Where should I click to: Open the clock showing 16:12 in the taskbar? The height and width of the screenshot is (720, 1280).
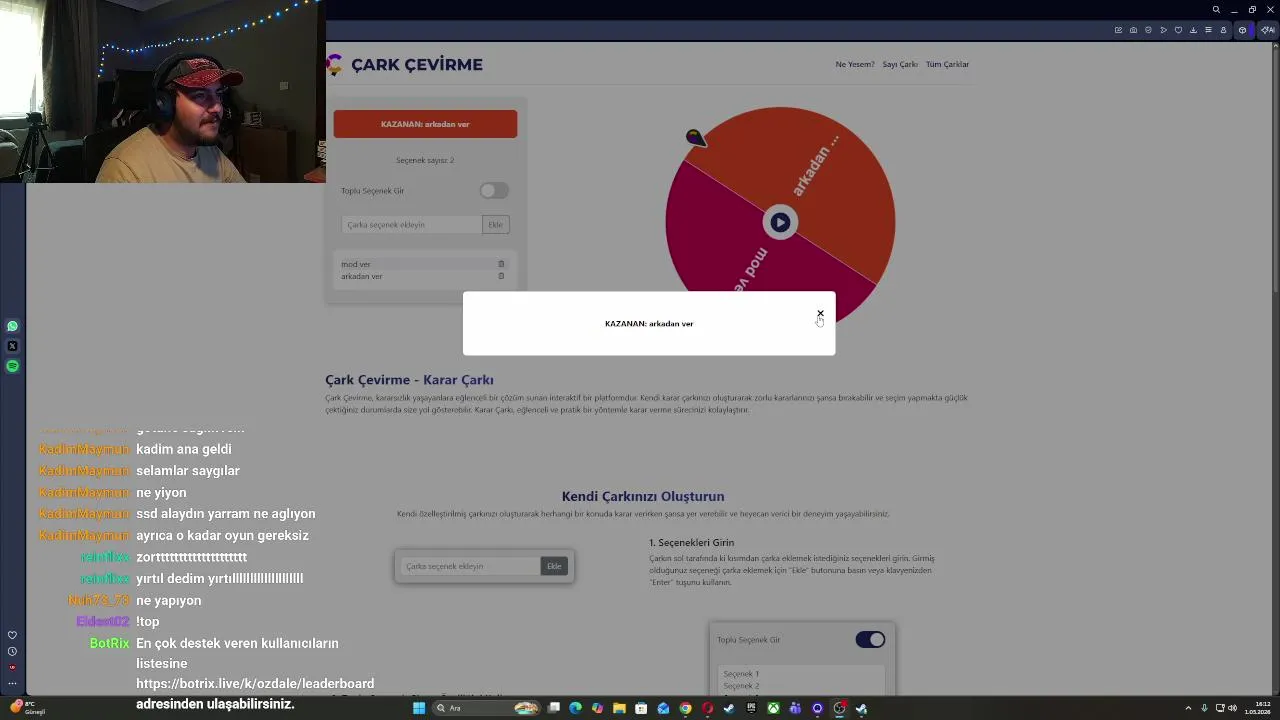tap(1257, 708)
